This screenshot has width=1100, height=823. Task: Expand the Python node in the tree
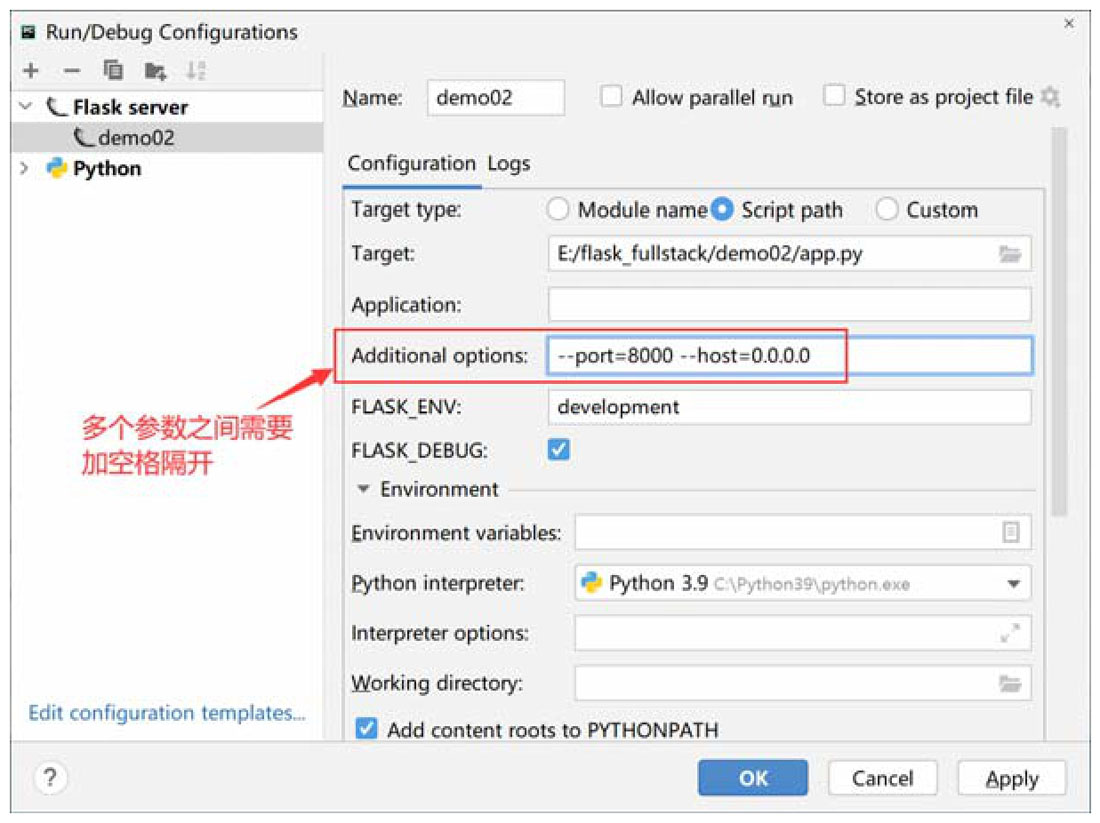(25, 169)
